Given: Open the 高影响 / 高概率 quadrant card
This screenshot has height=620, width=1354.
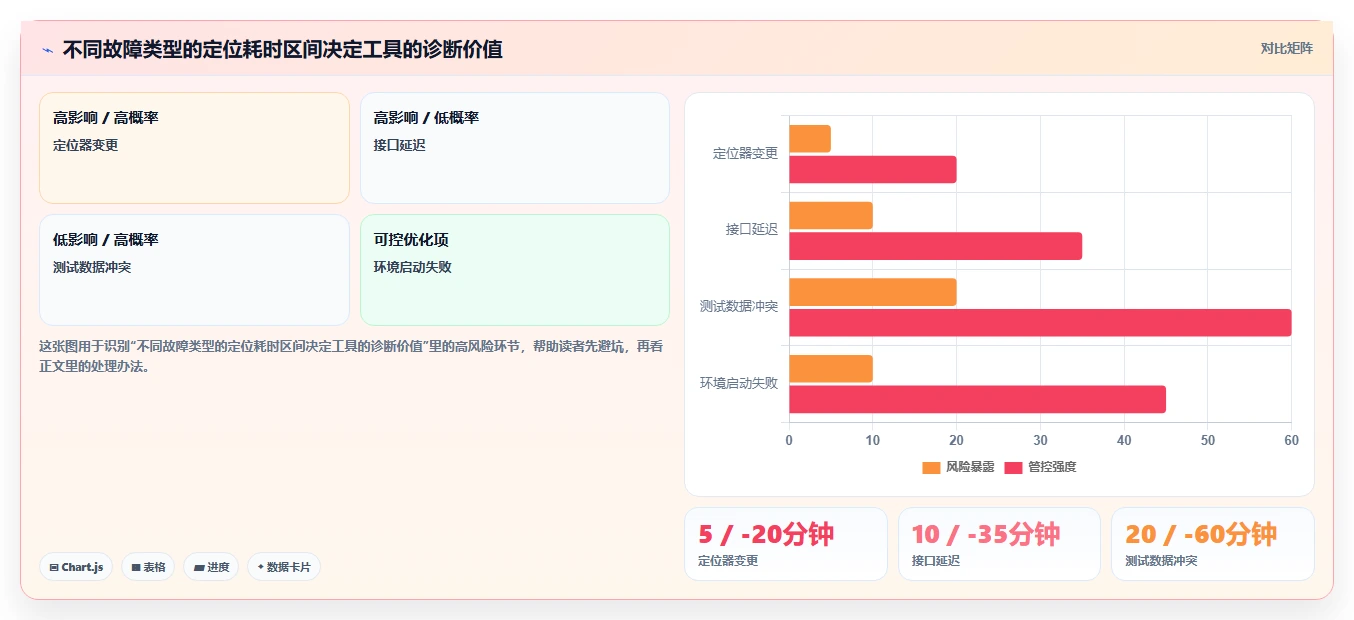Looking at the screenshot, I should pyautogui.click(x=194, y=148).
